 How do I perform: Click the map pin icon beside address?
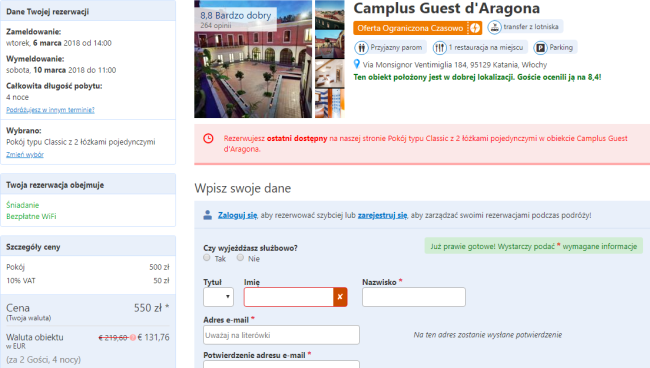tap(357, 64)
